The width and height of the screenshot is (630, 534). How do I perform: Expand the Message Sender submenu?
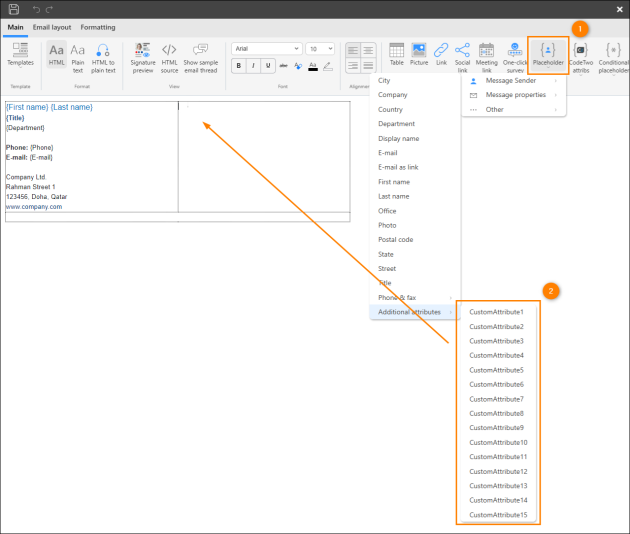514,81
